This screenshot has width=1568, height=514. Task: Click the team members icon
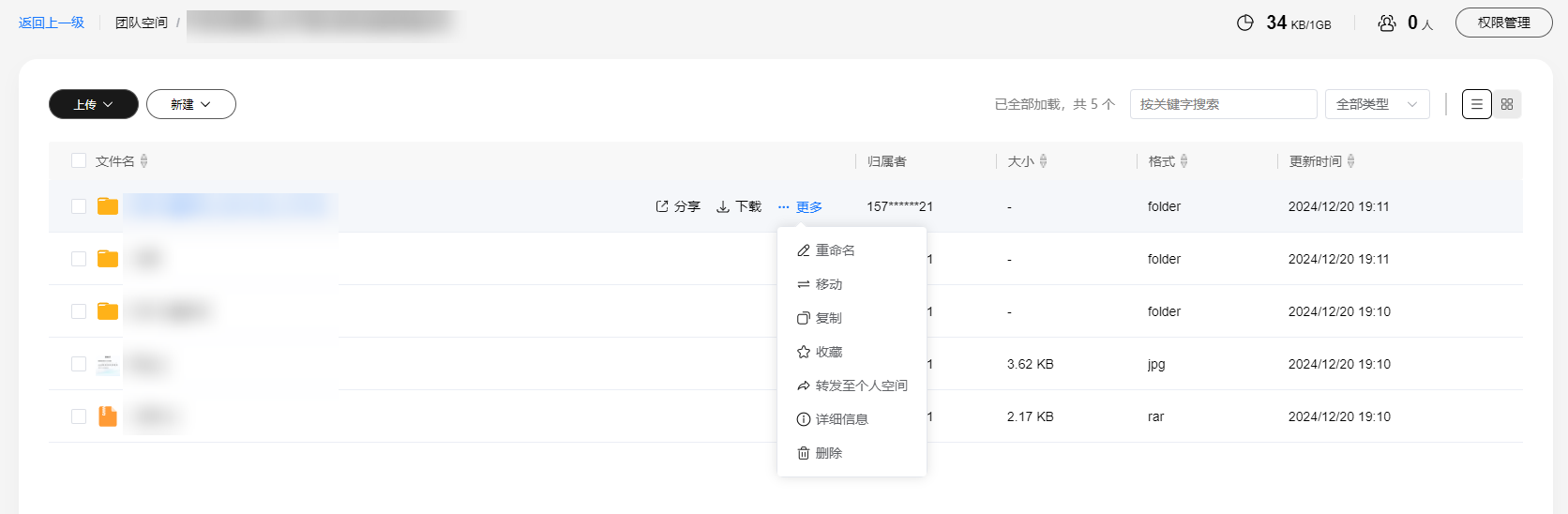[x=1387, y=23]
